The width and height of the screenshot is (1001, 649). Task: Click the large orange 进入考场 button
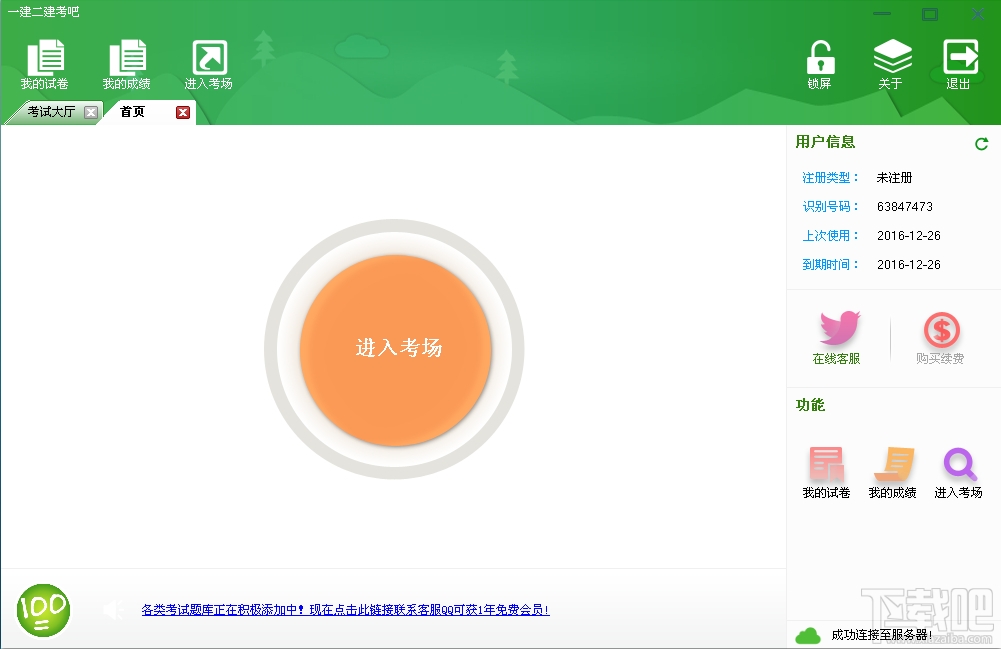pyautogui.click(x=396, y=350)
